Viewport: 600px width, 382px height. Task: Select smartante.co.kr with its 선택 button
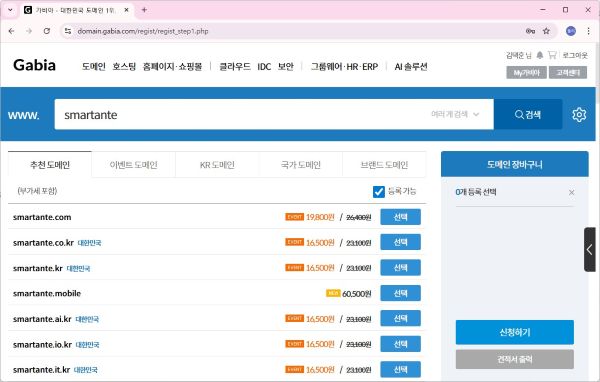400,242
